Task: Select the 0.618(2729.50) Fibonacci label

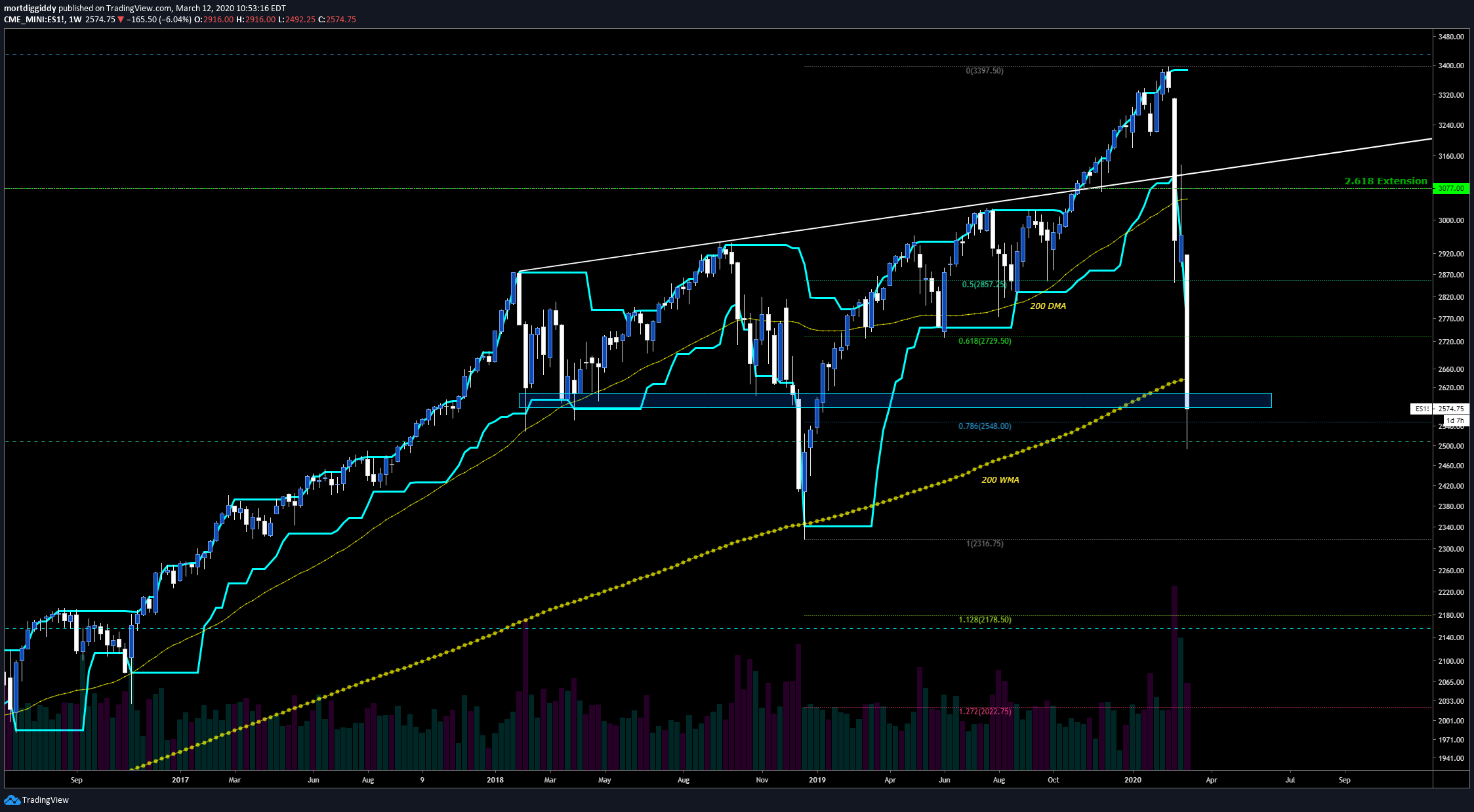Action: coord(985,341)
